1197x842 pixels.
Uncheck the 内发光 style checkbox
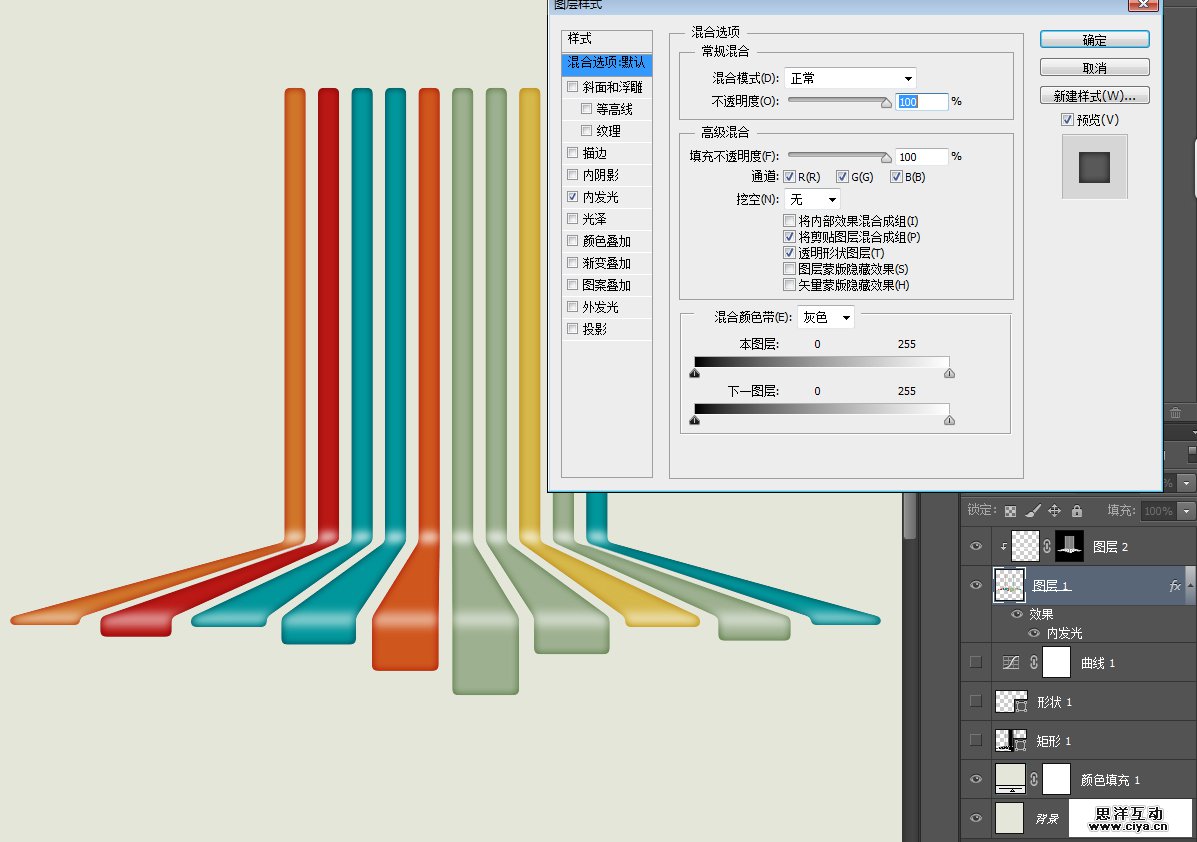(573, 197)
